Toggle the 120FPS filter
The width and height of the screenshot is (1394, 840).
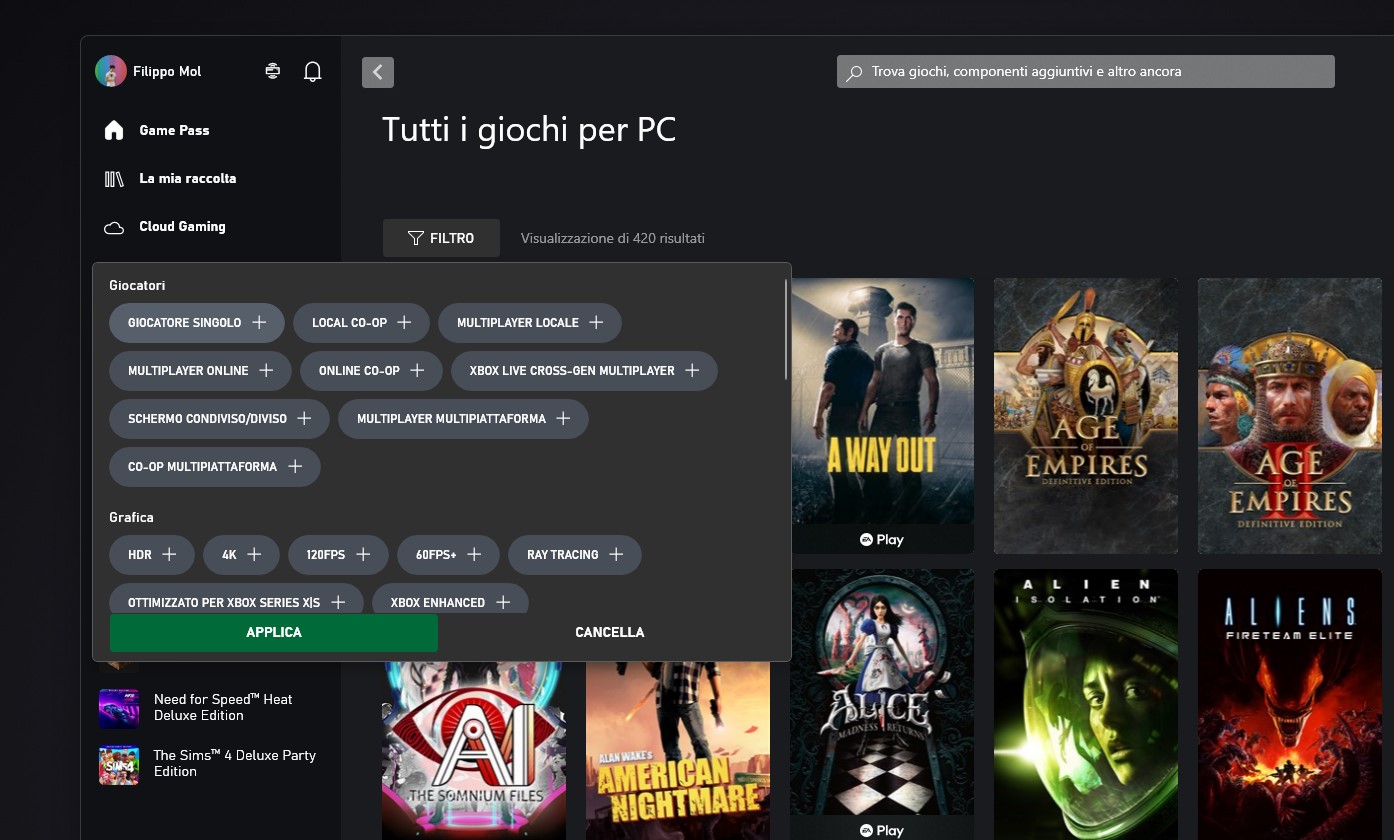[x=338, y=555]
